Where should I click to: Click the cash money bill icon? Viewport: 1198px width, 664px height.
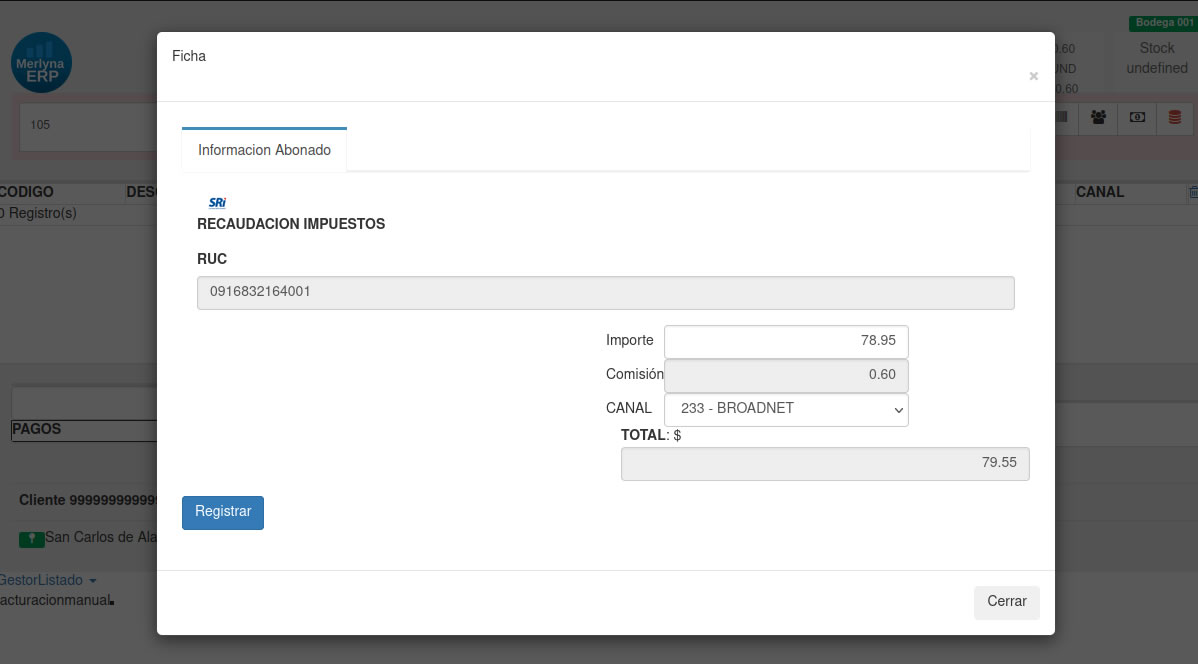1137,117
